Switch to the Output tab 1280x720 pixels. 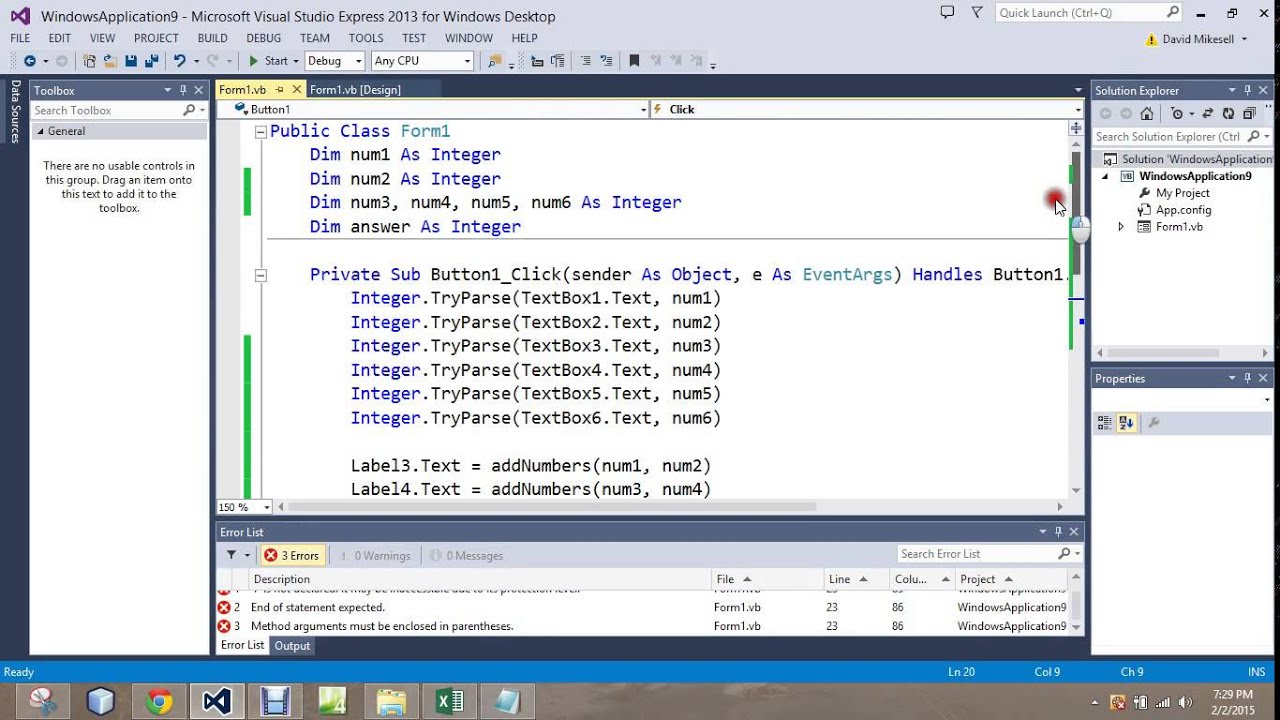292,646
